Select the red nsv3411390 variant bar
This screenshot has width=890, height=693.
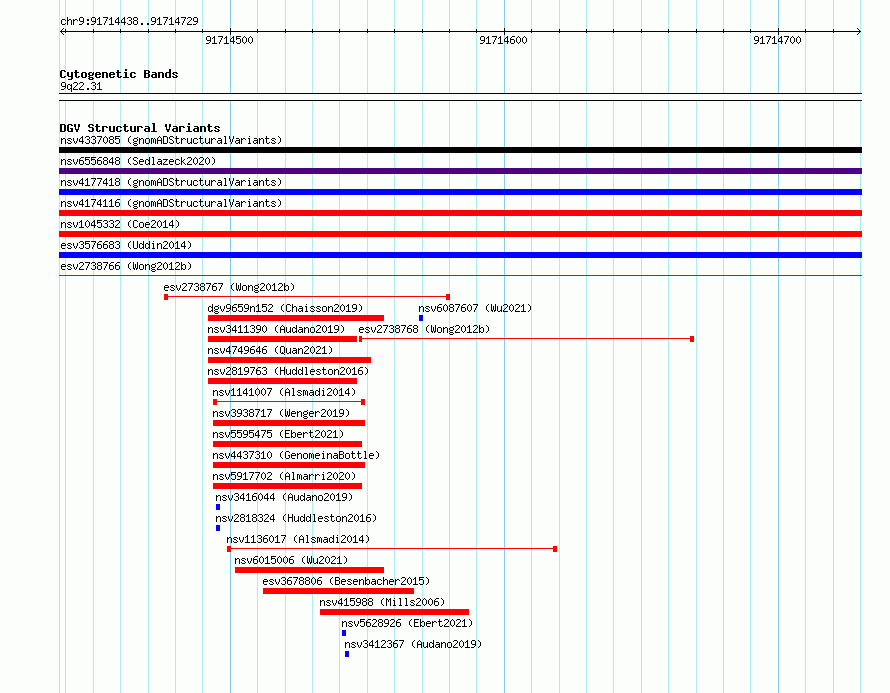(x=282, y=339)
